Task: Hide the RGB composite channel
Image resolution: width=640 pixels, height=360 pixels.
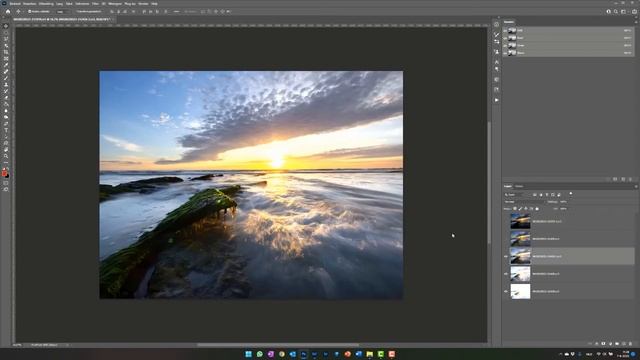Action: point(505,30)
